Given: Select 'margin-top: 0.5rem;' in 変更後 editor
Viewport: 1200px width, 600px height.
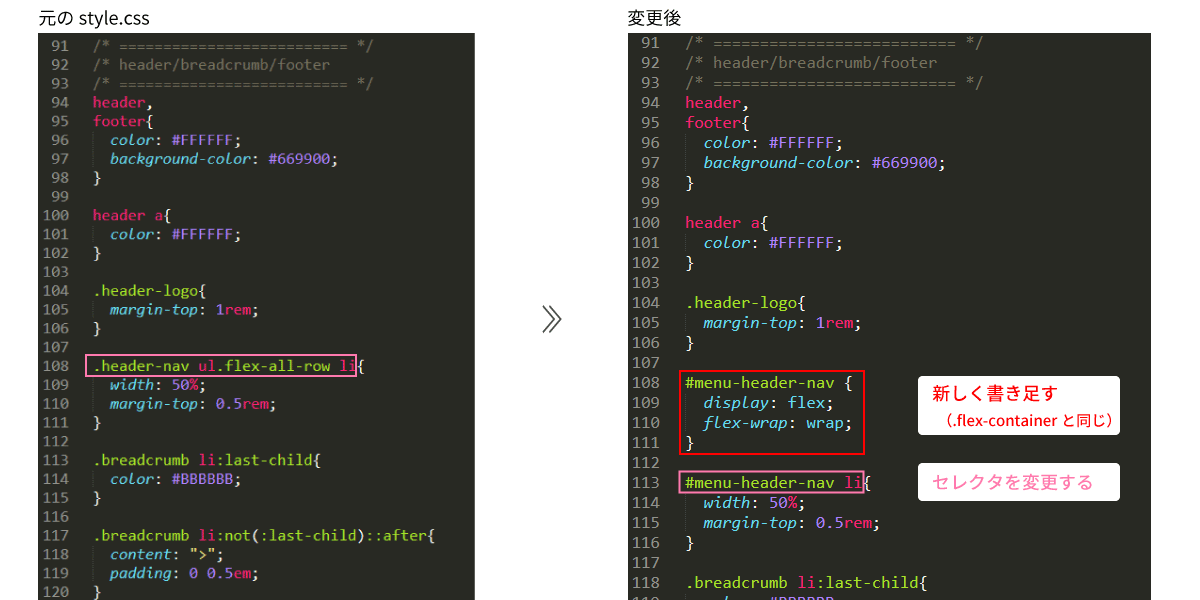Looking at the screenshot, I should (x=791, y=523).
